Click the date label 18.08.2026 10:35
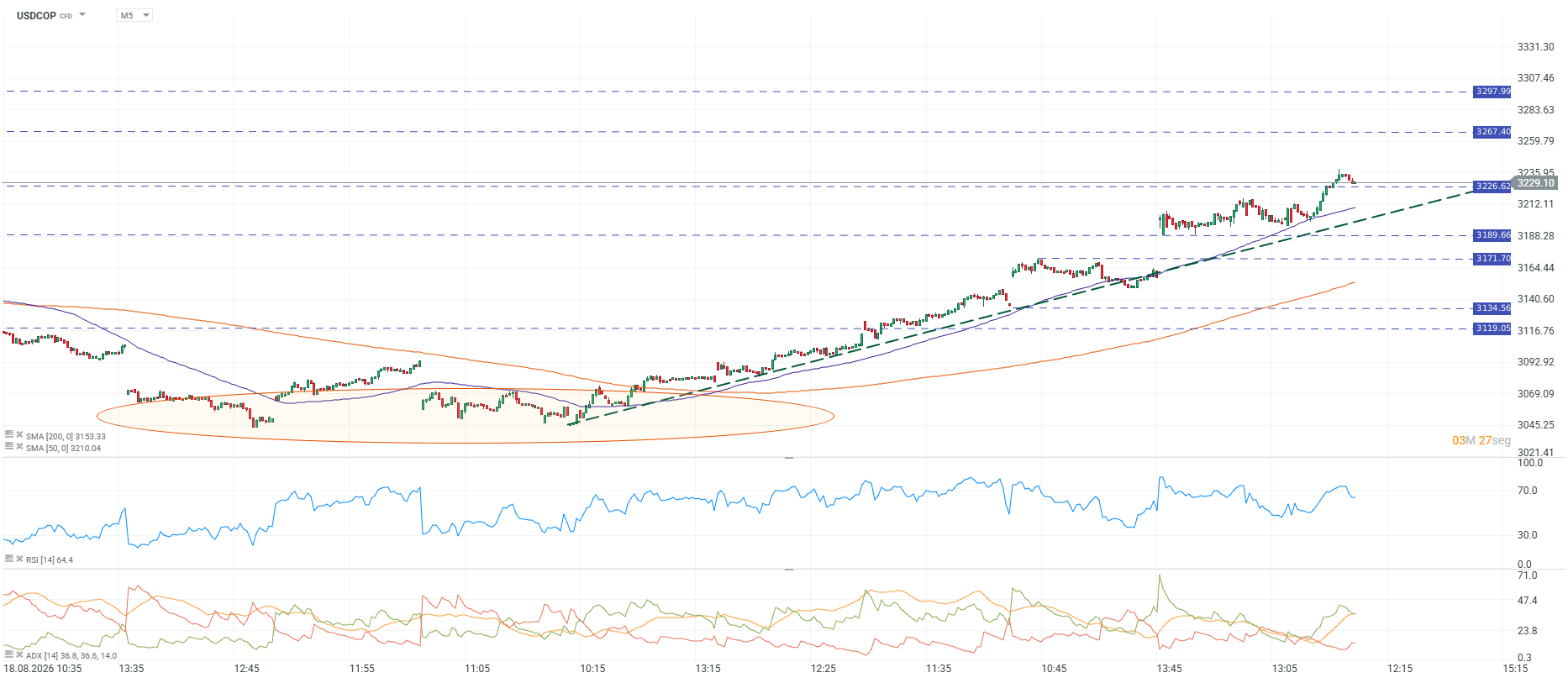 (43, 669)
